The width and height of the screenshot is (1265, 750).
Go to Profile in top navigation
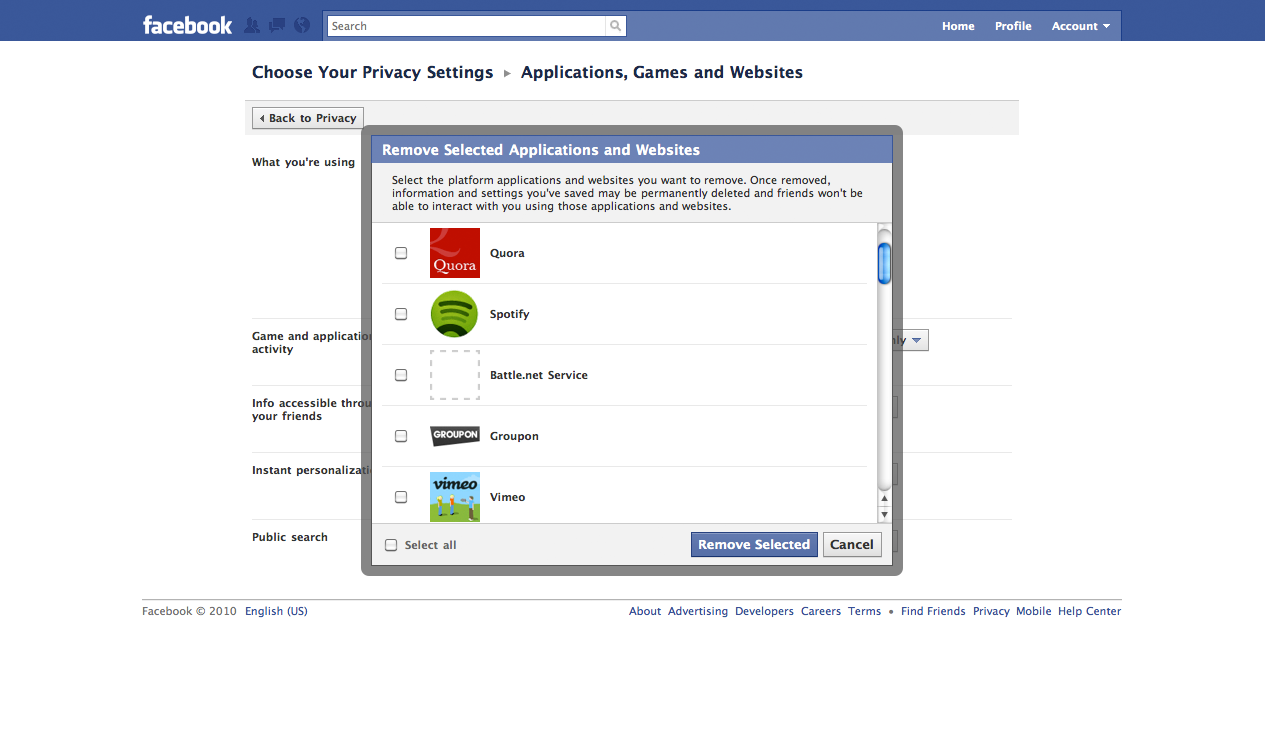pos(1013,26)
